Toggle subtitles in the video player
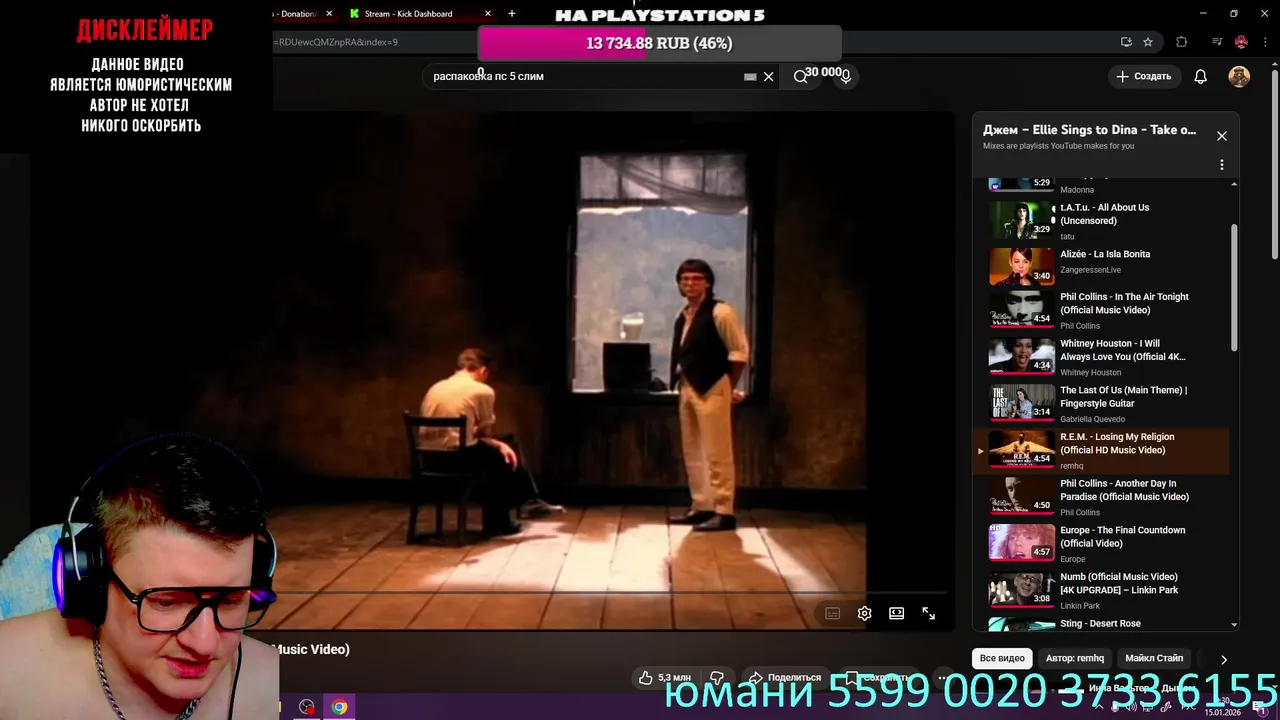1280x720 pixels. point(832,613)
